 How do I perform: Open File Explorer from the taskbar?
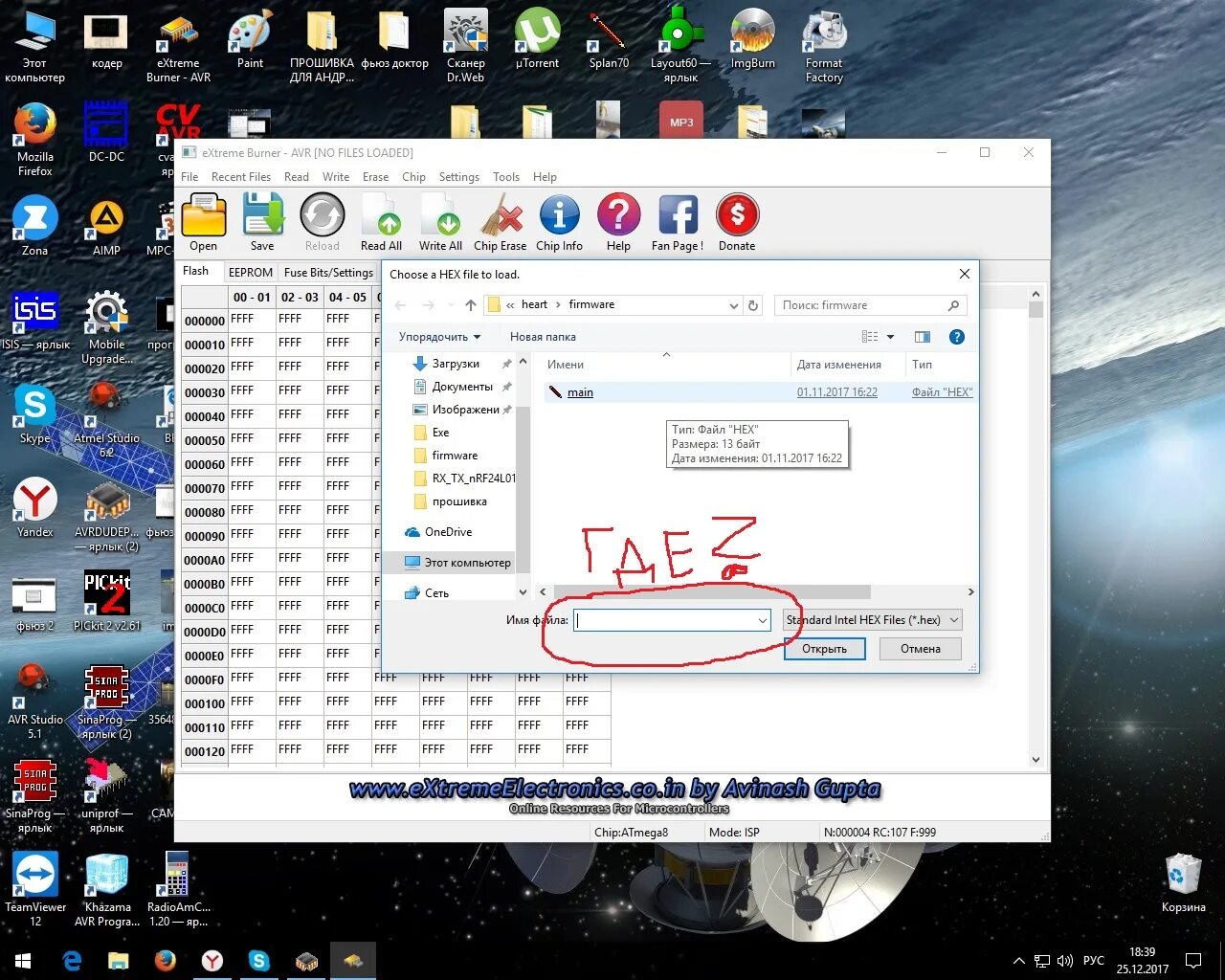[119, 961]
